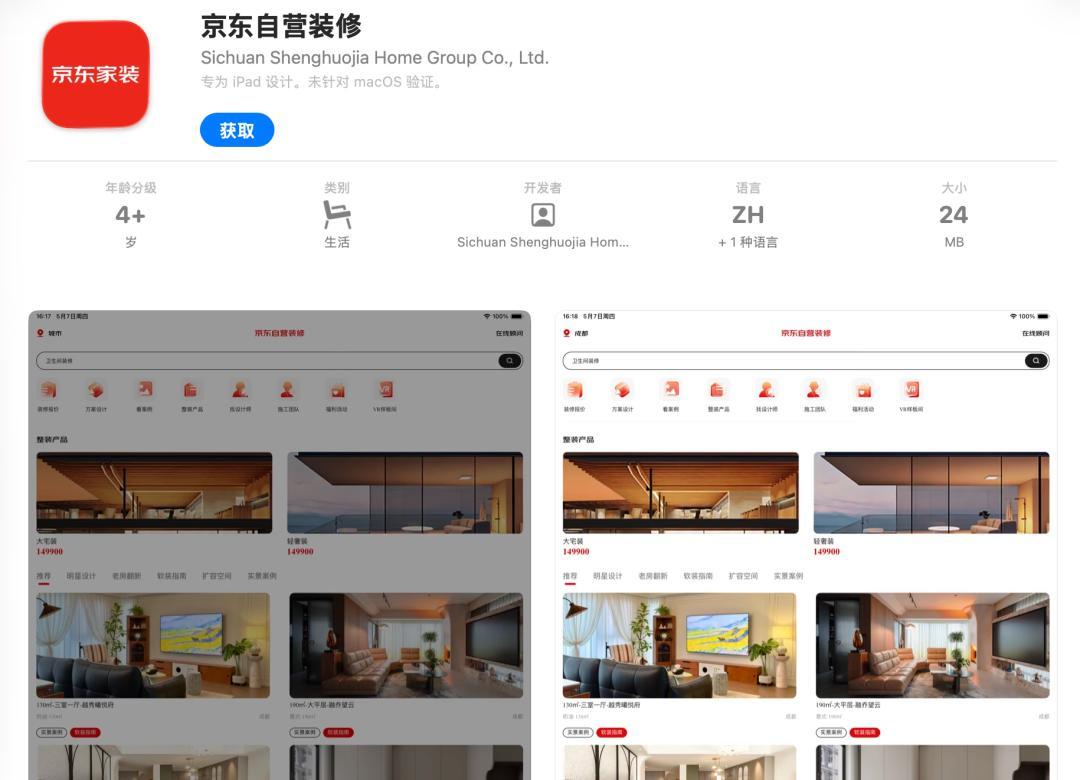
Task: Select 扩容空间 tab in the 成都 preview
Action: coord(743,576)
